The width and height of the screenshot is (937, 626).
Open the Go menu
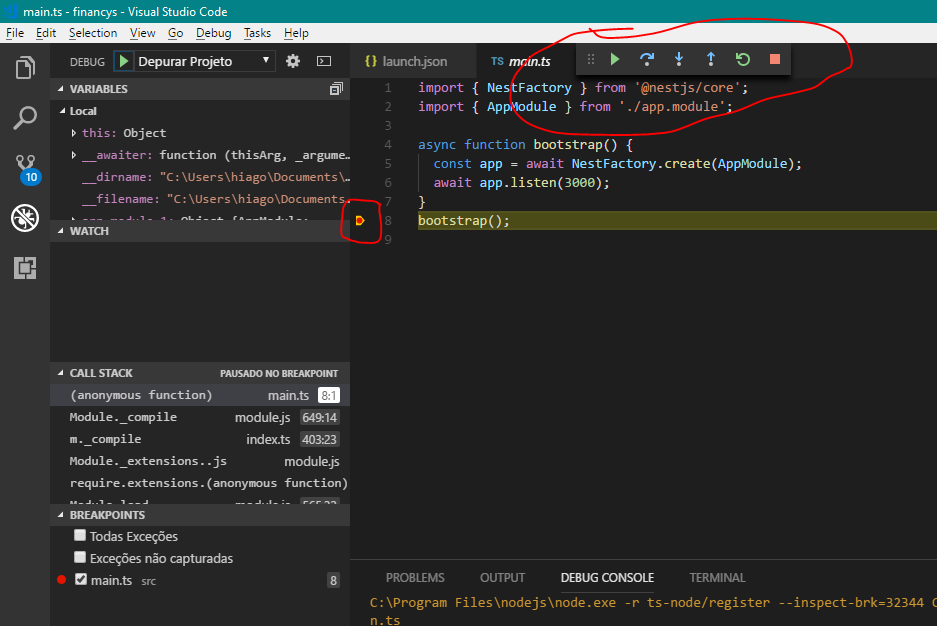click(175, 33)
